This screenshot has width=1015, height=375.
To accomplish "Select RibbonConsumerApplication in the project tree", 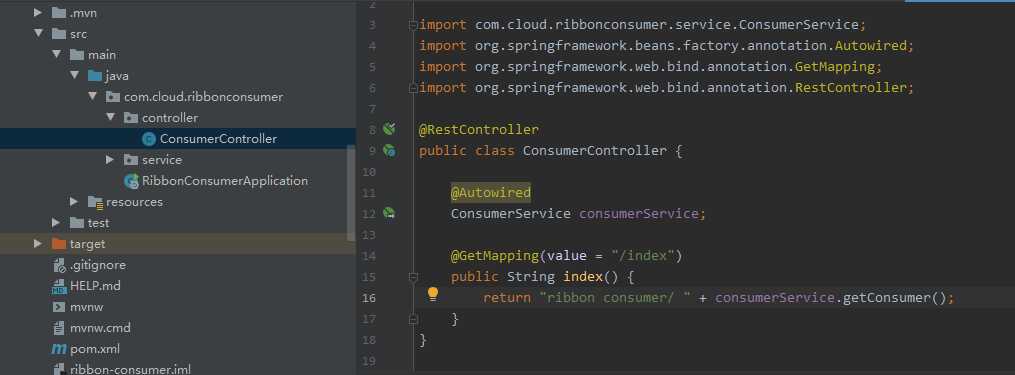I will (x=225, y=181).
